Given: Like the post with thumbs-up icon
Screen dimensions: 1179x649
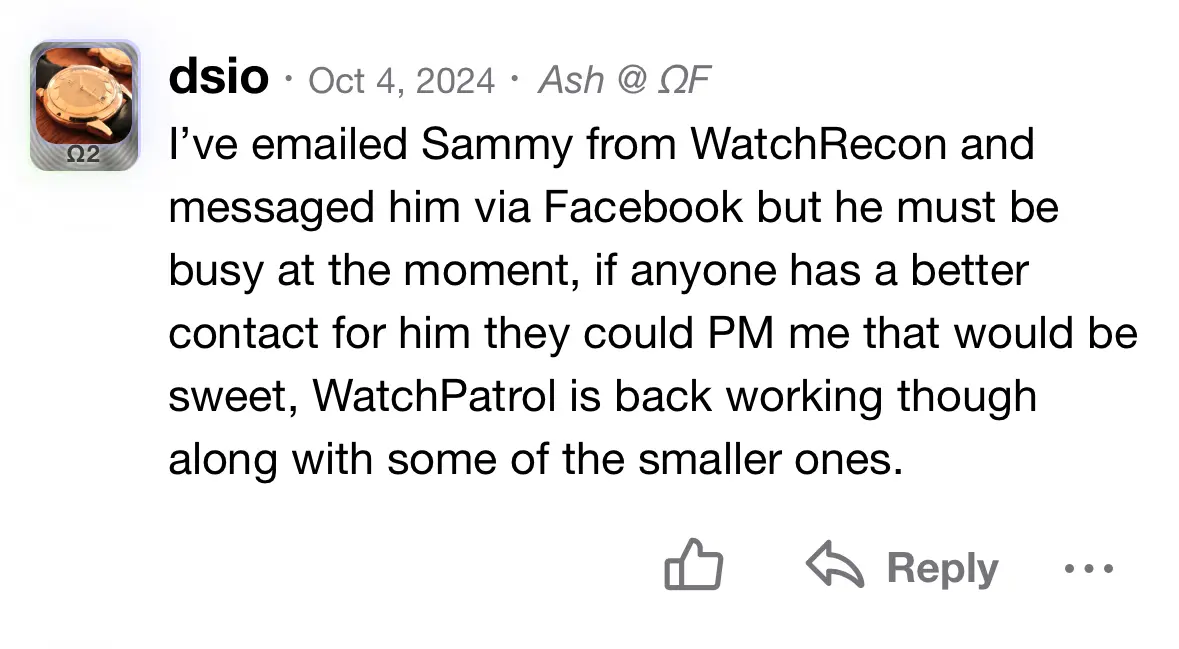Looking at the screenshot, I should 693,566.
